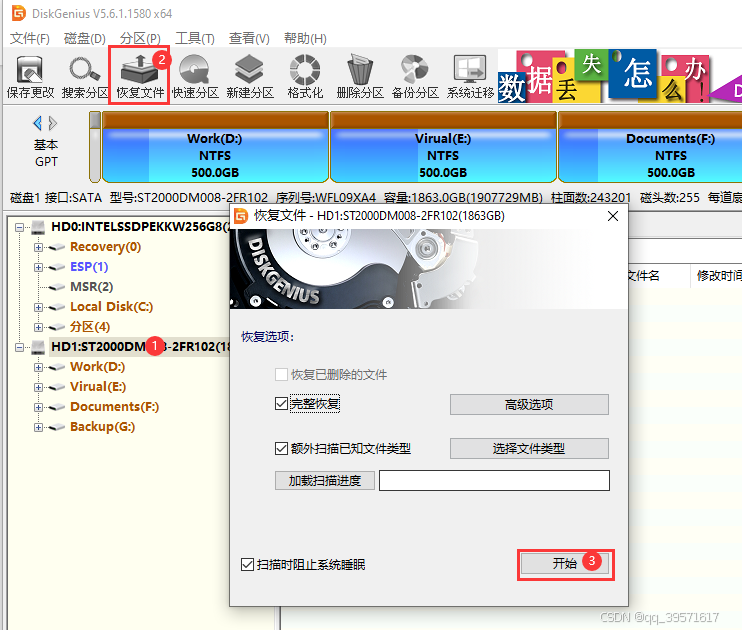Expand the Documents(F:) tree node
Screen dimensions: 742x630
click(38, 407)
